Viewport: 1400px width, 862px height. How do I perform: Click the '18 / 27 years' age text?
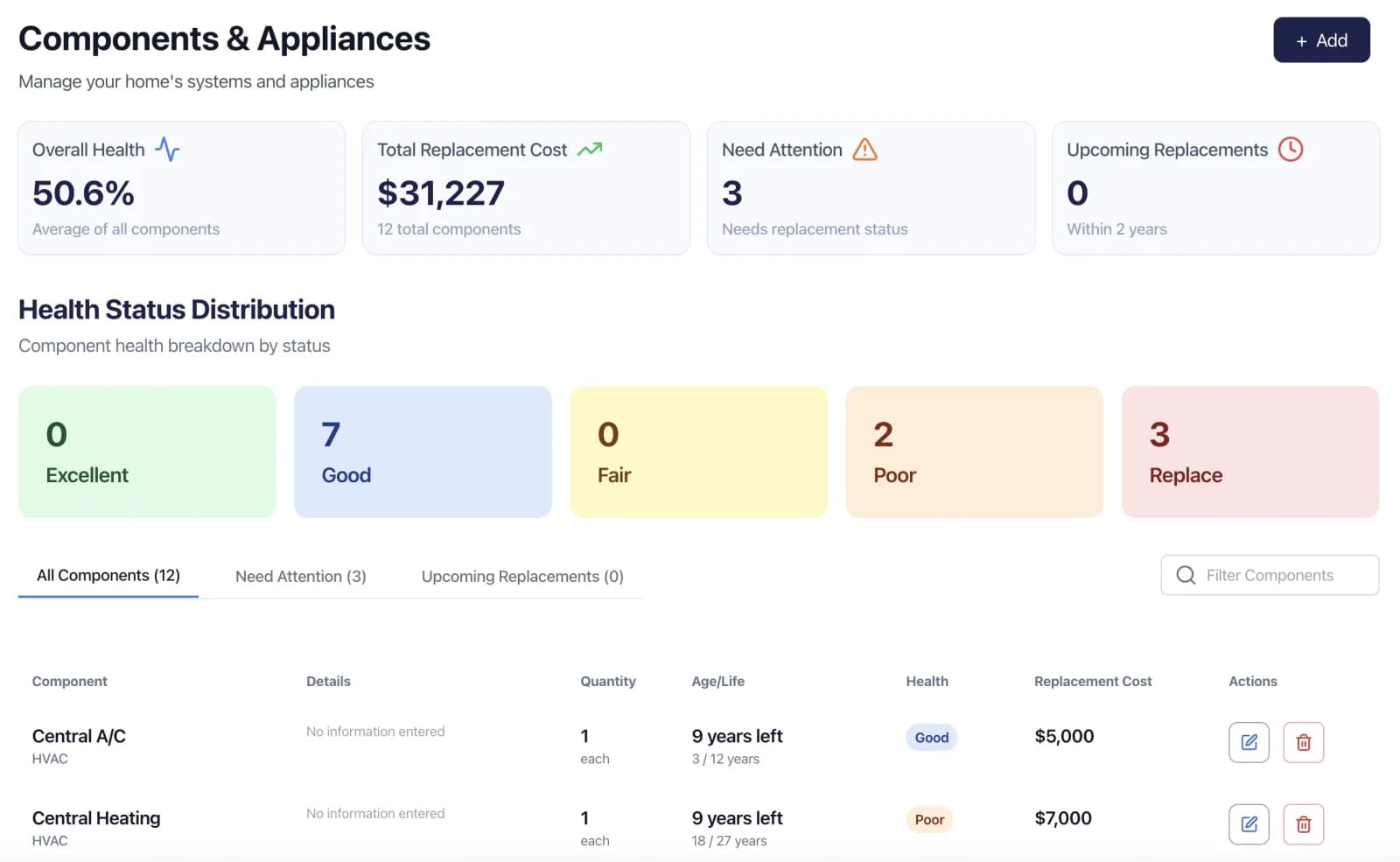pos(729,841)
